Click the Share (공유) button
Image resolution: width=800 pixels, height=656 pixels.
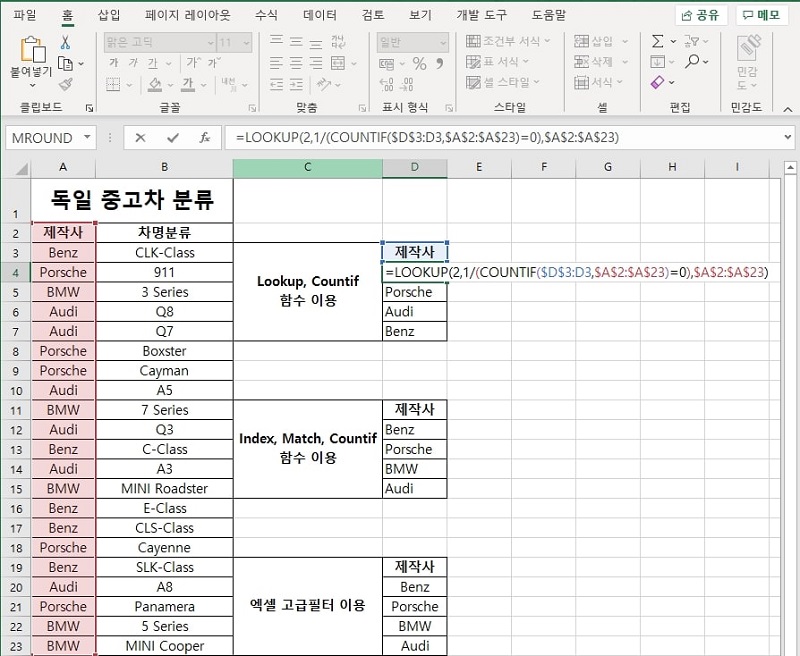[x=701, y=15]
